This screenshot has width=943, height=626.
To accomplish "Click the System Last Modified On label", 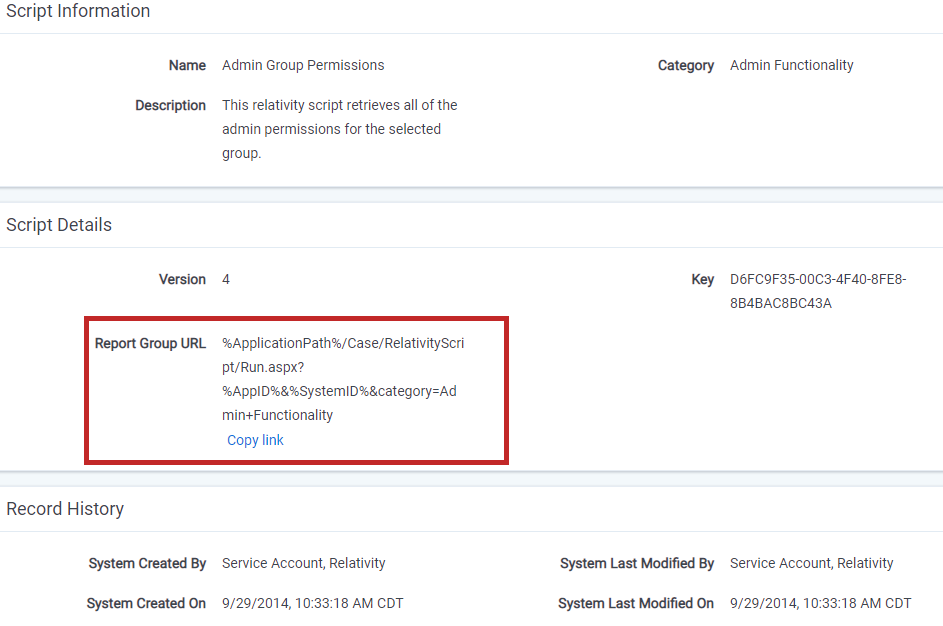I will coord(636,603).
